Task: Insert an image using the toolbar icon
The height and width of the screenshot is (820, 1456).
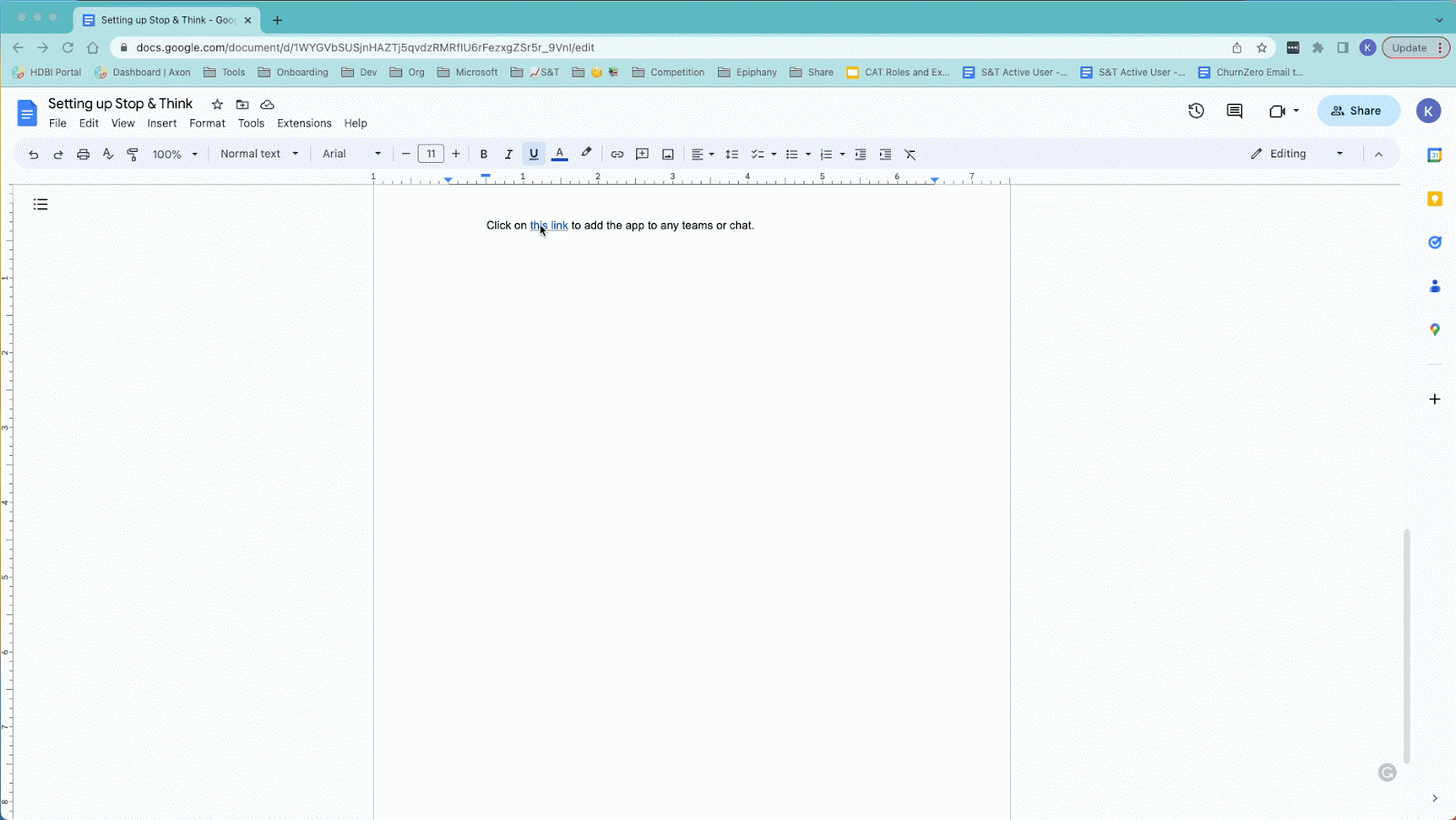Action: tap(668, 155)
